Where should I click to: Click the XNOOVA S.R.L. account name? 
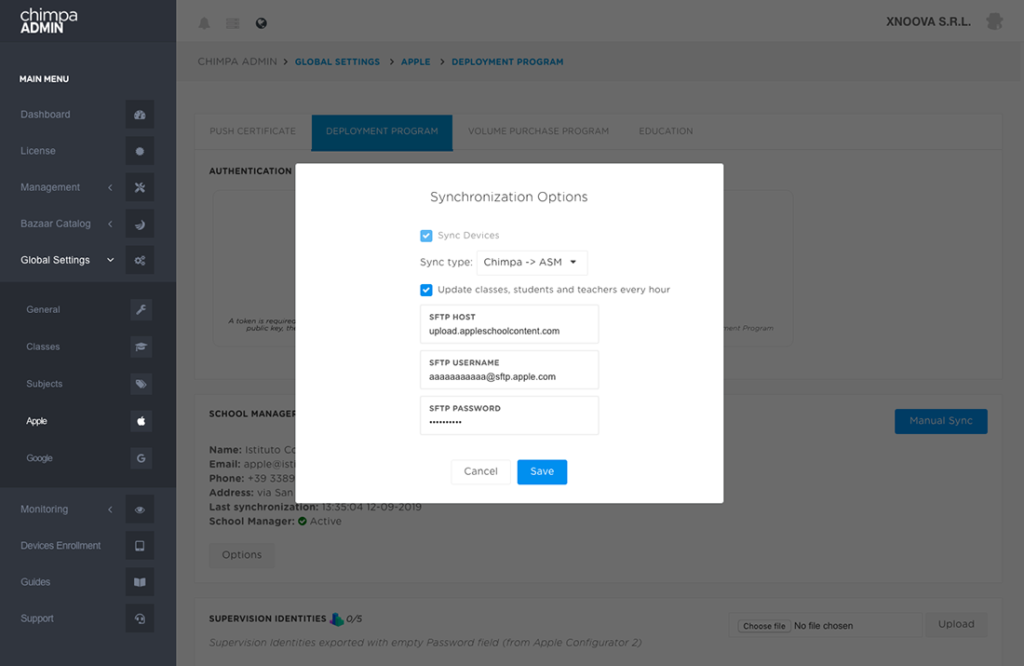(x=928, y=22)
